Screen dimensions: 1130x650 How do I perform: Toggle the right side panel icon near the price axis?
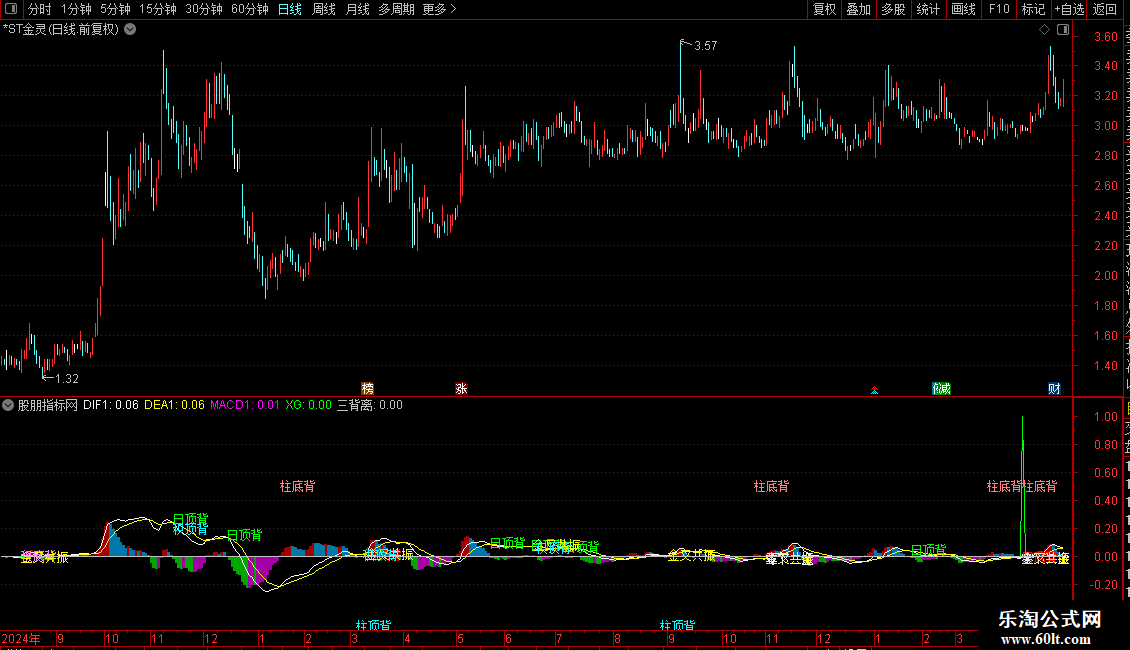(x=1063, y=30)
